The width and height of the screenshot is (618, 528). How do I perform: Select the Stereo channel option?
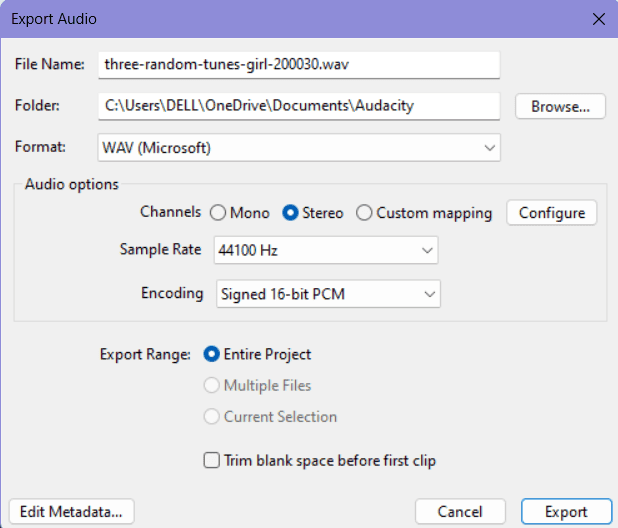tap(290, 213)
